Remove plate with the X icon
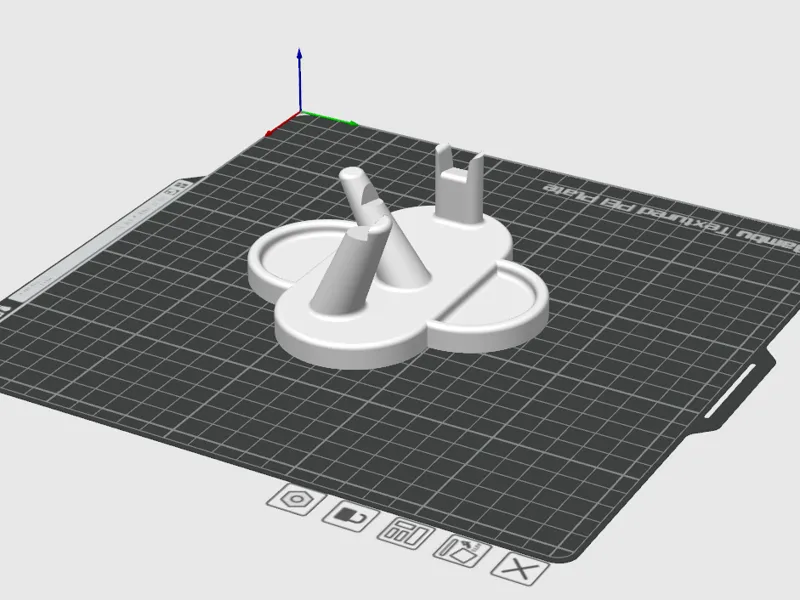The width and height of the screenshot is (800, 600). pyautogui.click(x=520, y=569)
